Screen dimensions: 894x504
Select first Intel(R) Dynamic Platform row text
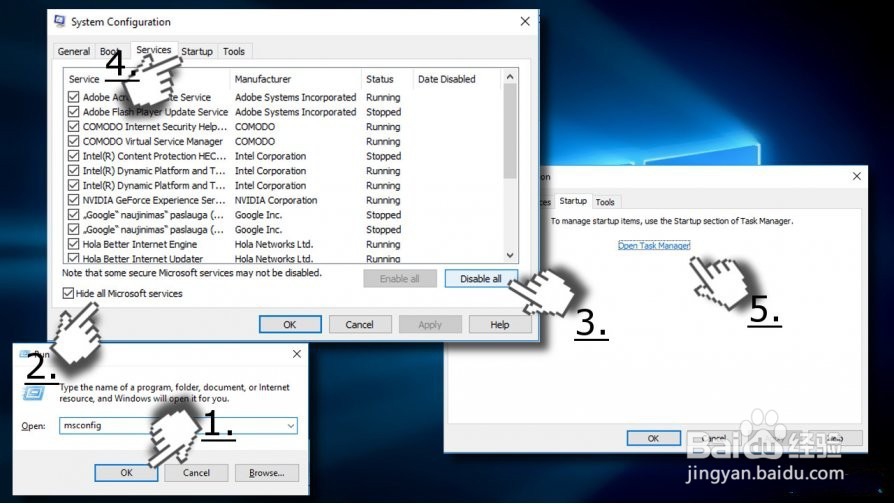[154, 170]
